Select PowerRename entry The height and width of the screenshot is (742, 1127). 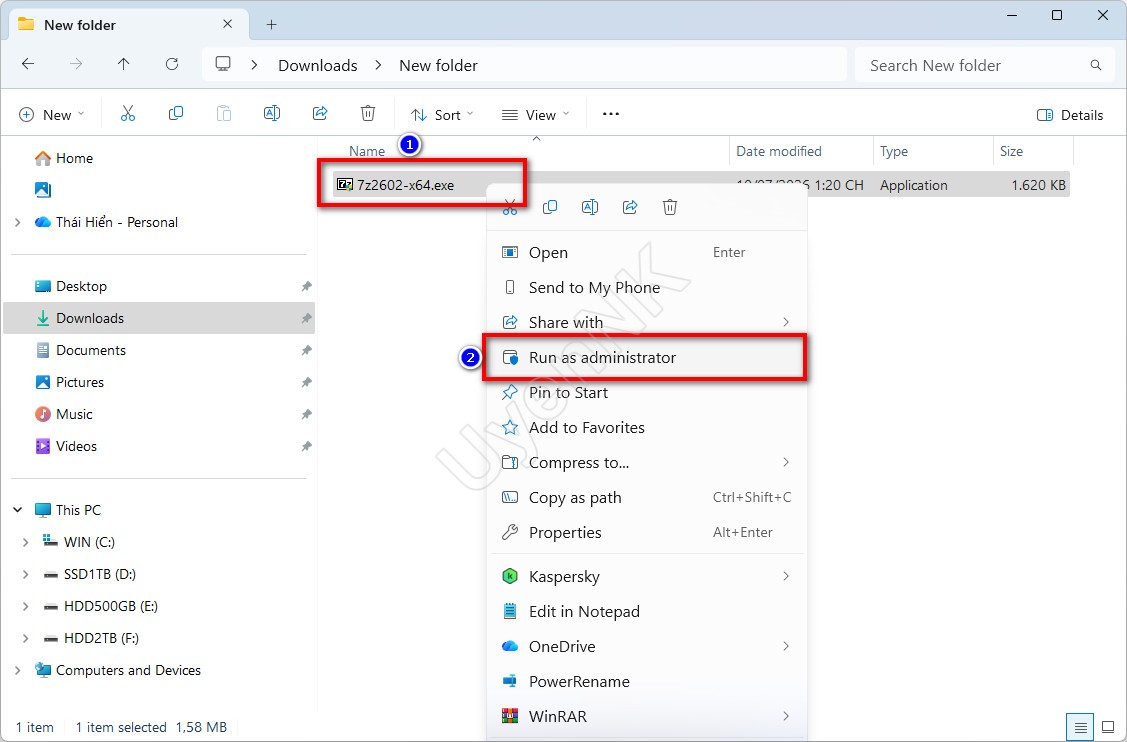click(x=647, y=682)
